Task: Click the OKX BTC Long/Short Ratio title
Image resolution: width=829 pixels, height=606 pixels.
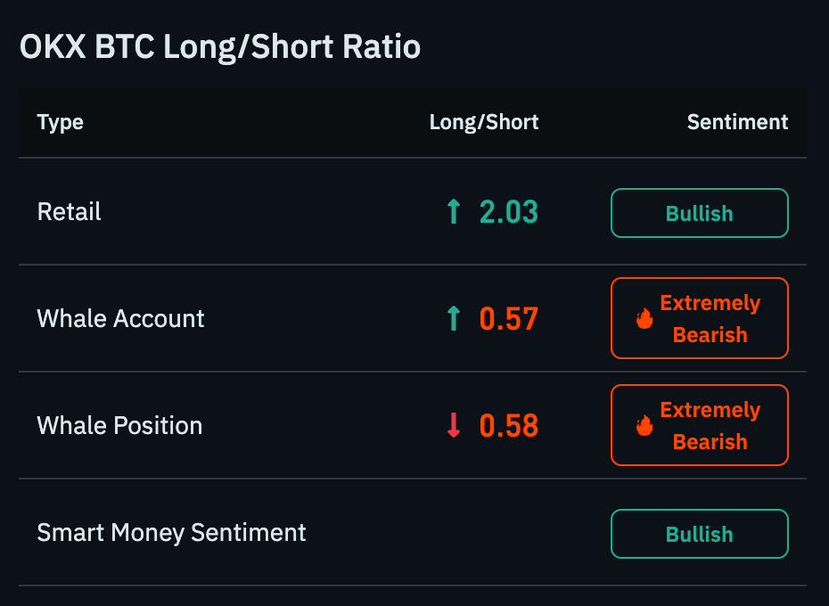Action: (x=220, y=47)
